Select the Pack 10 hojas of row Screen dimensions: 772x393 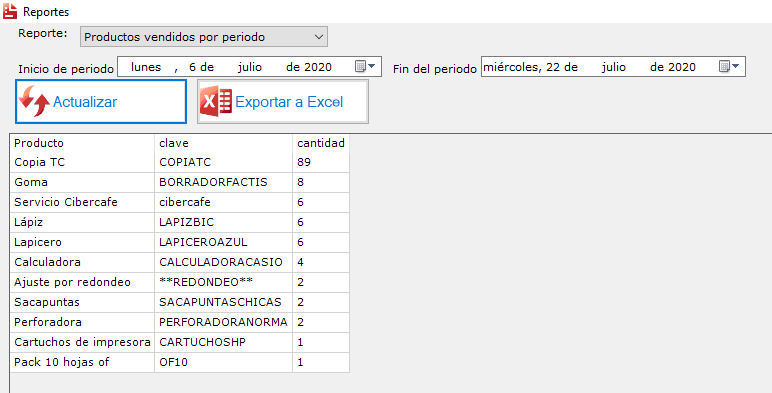click(179, 362)
